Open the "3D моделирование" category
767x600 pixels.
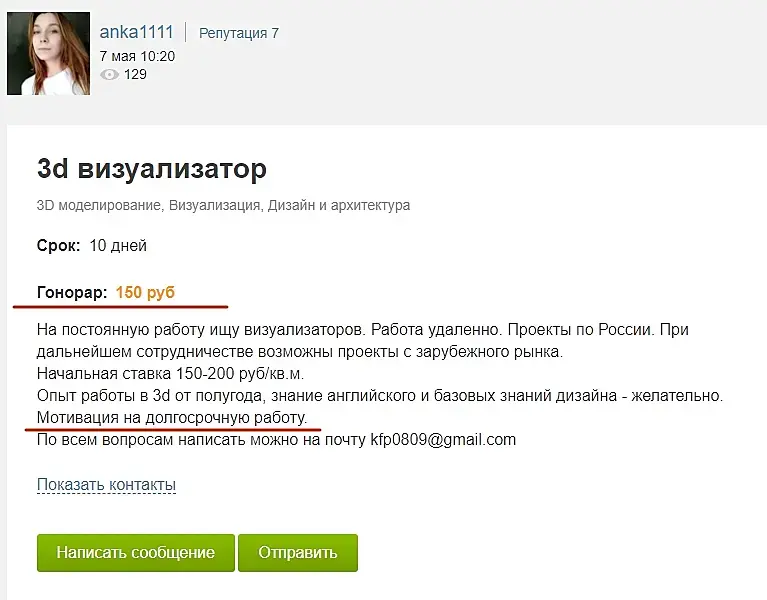(99, 206)
